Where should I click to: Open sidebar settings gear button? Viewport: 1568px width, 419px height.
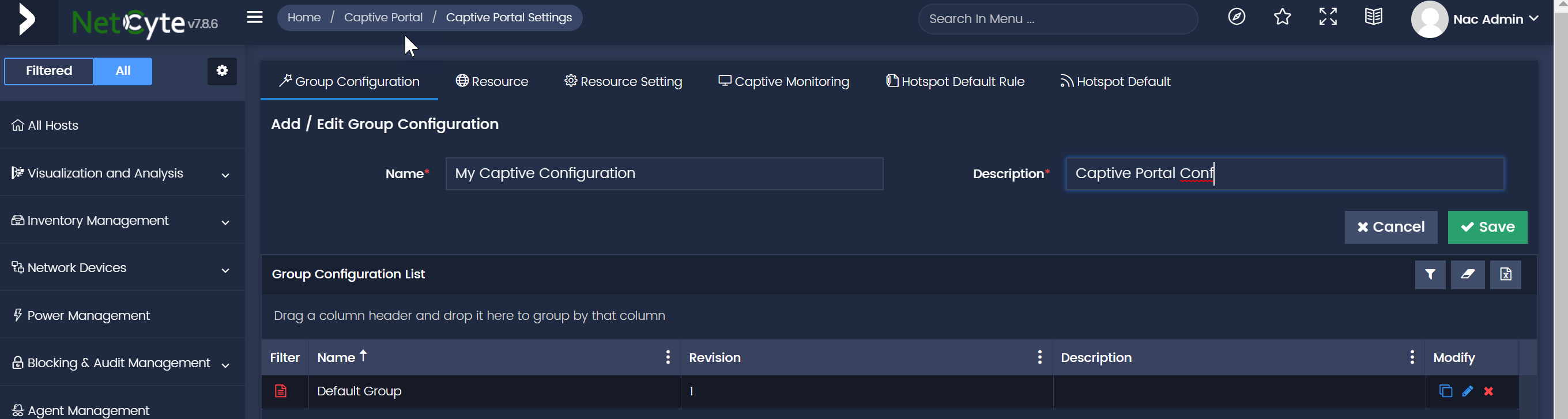coord(222,71)
